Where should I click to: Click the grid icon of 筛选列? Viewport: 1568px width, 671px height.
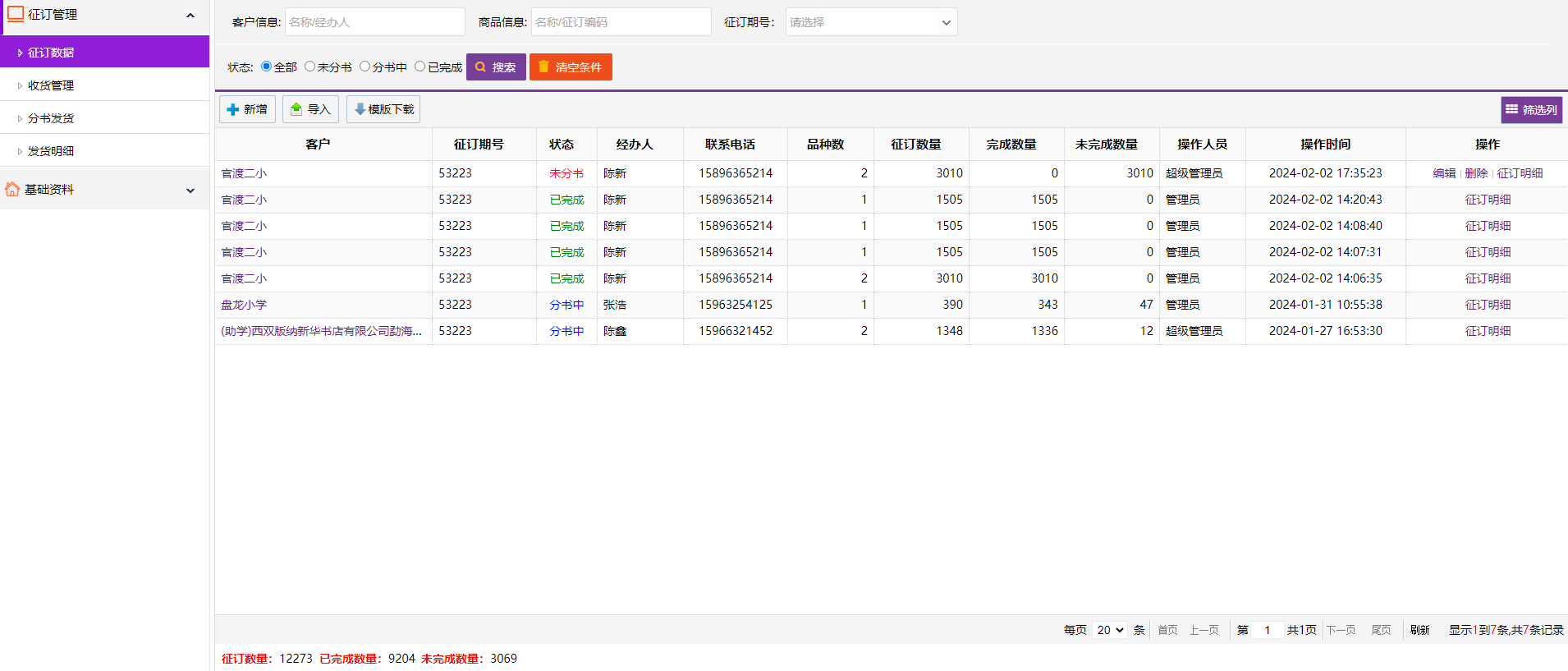1511,109
